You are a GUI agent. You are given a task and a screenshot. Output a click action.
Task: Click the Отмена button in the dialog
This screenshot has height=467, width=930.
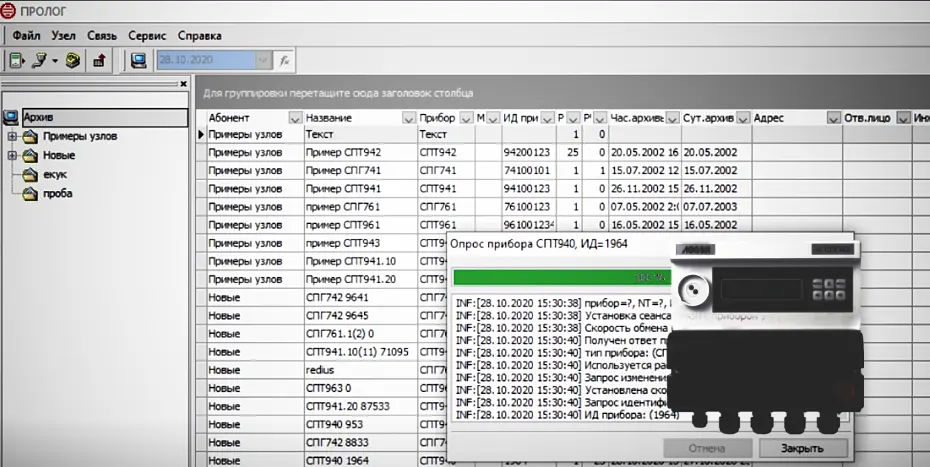pyautogui.click(x=707, y=449)
